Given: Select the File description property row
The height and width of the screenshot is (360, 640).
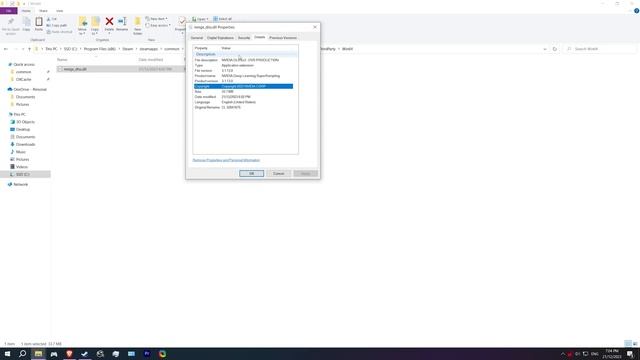Looking at the screenshot, I should point(244,60).
